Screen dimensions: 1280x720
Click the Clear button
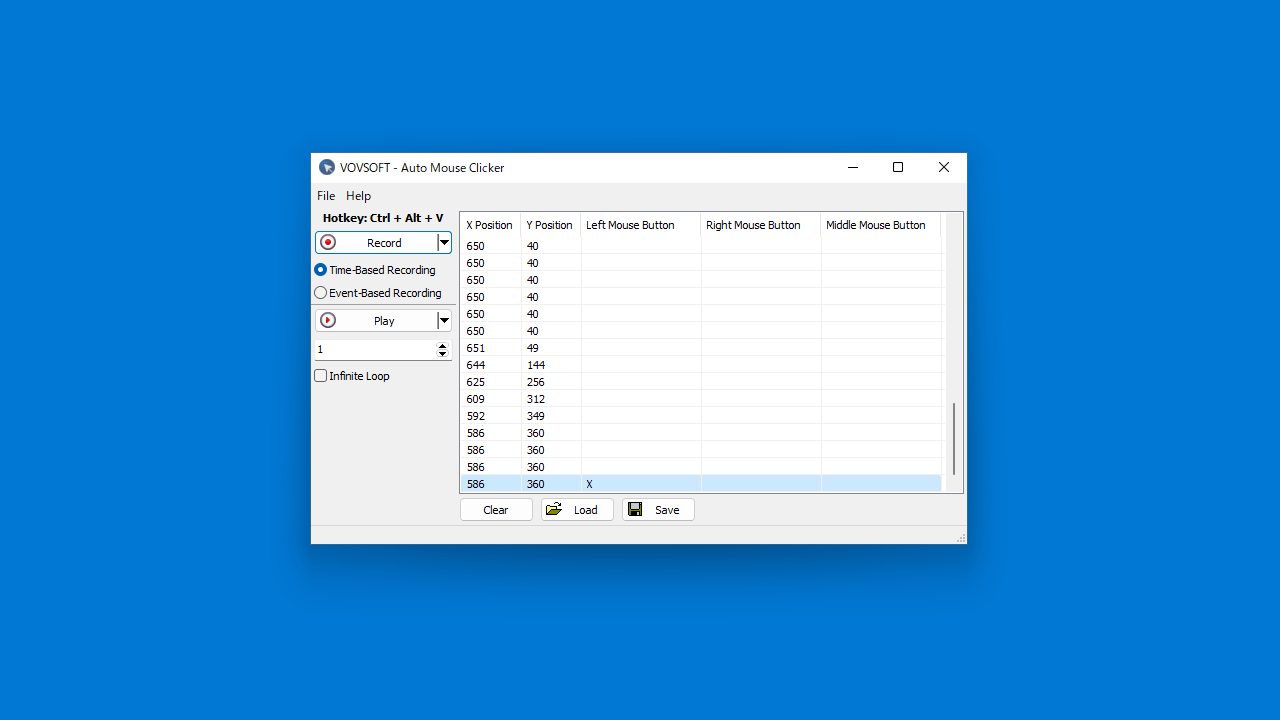pyautogui.click(x=496, y=510)
